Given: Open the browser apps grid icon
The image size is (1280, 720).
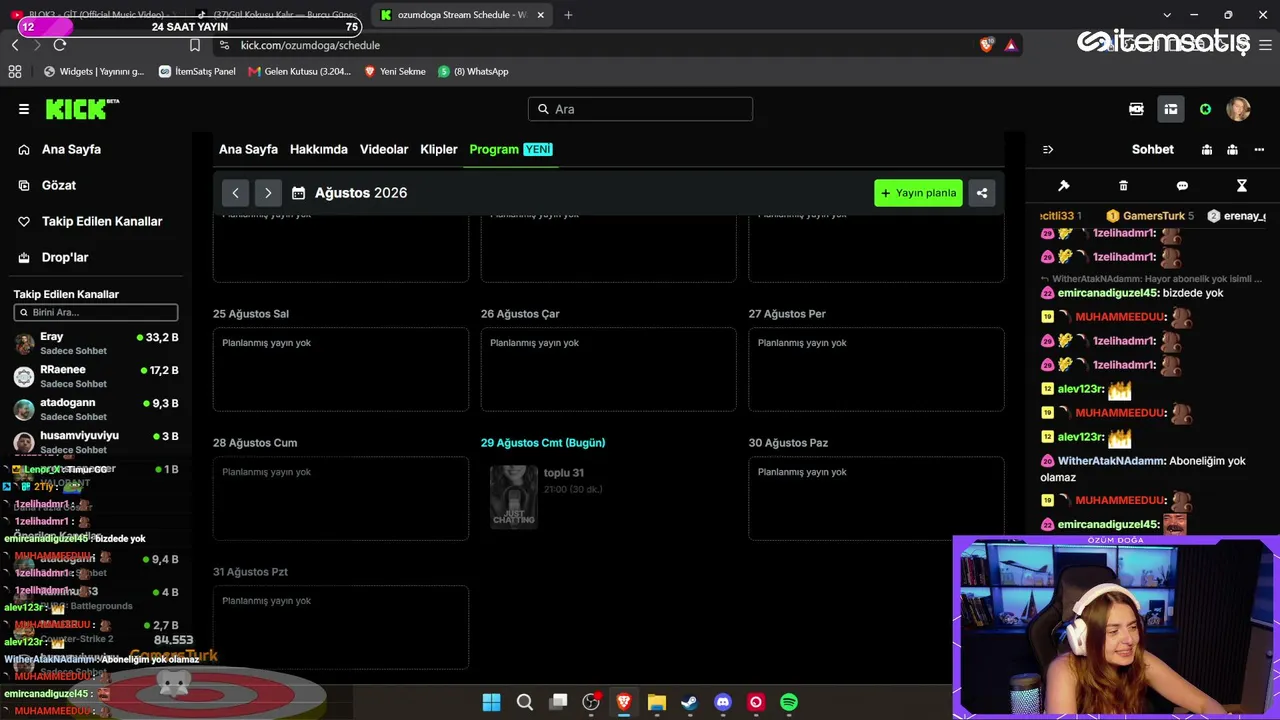Looking at the screenshot, I should click(15, 71).
